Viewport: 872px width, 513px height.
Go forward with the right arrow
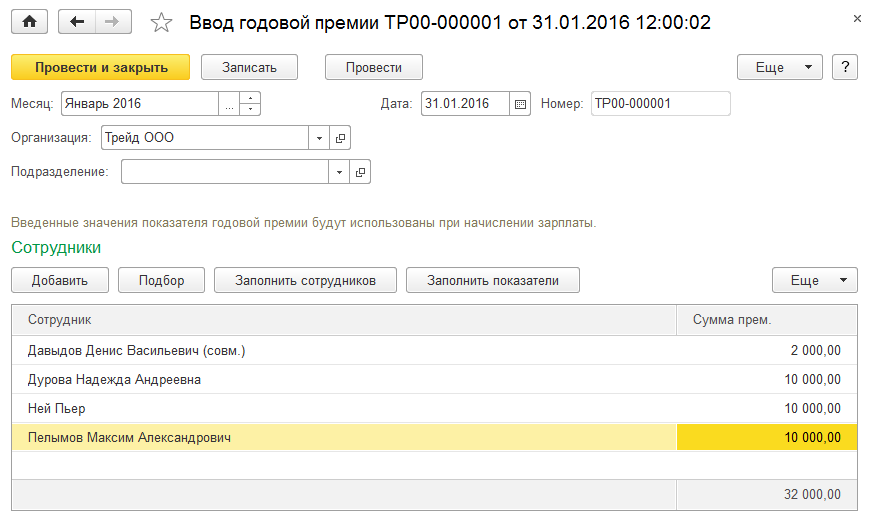(x=111, y=22)
